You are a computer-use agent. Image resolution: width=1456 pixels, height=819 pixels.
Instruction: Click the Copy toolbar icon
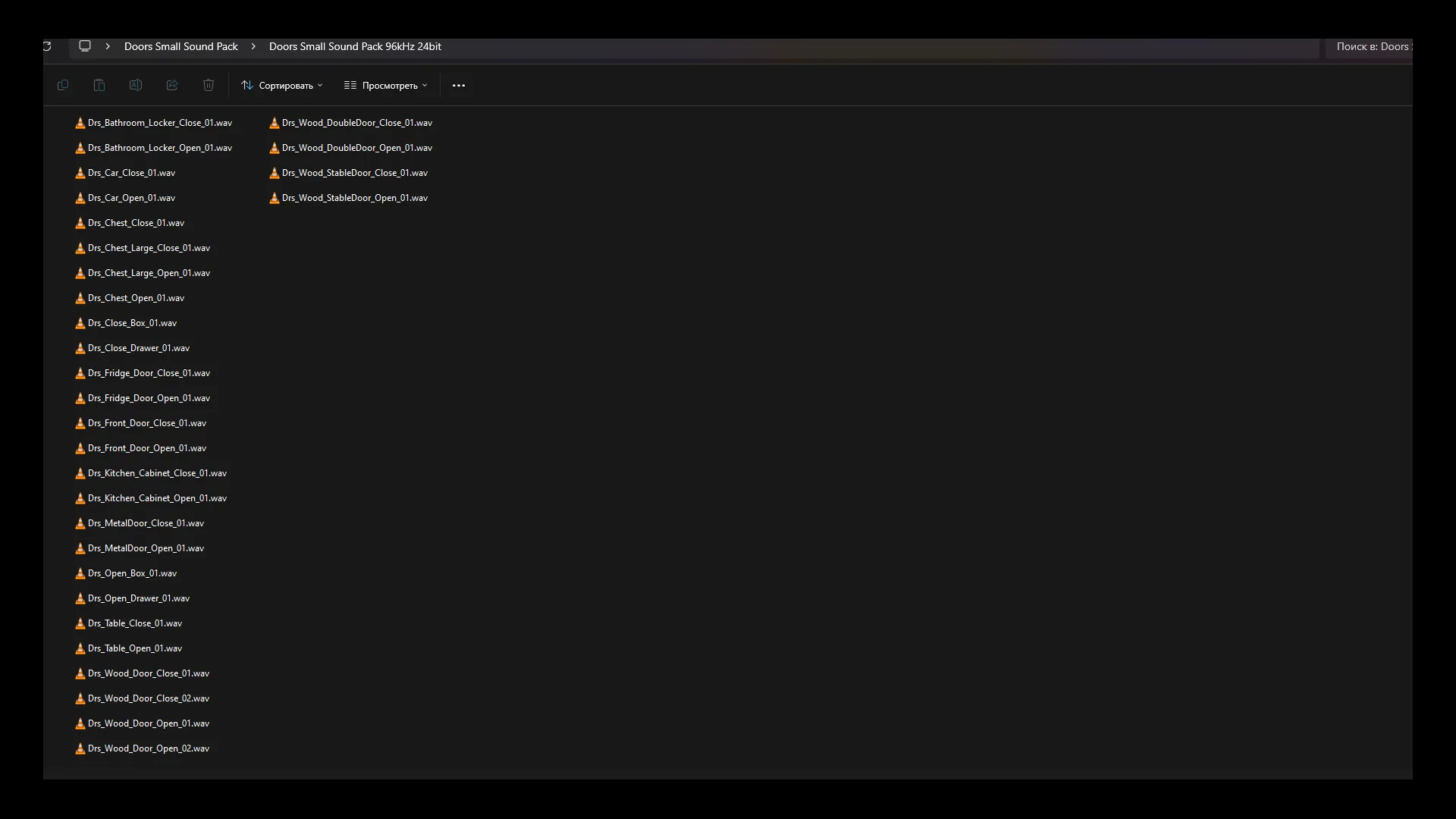coord(63,86)
